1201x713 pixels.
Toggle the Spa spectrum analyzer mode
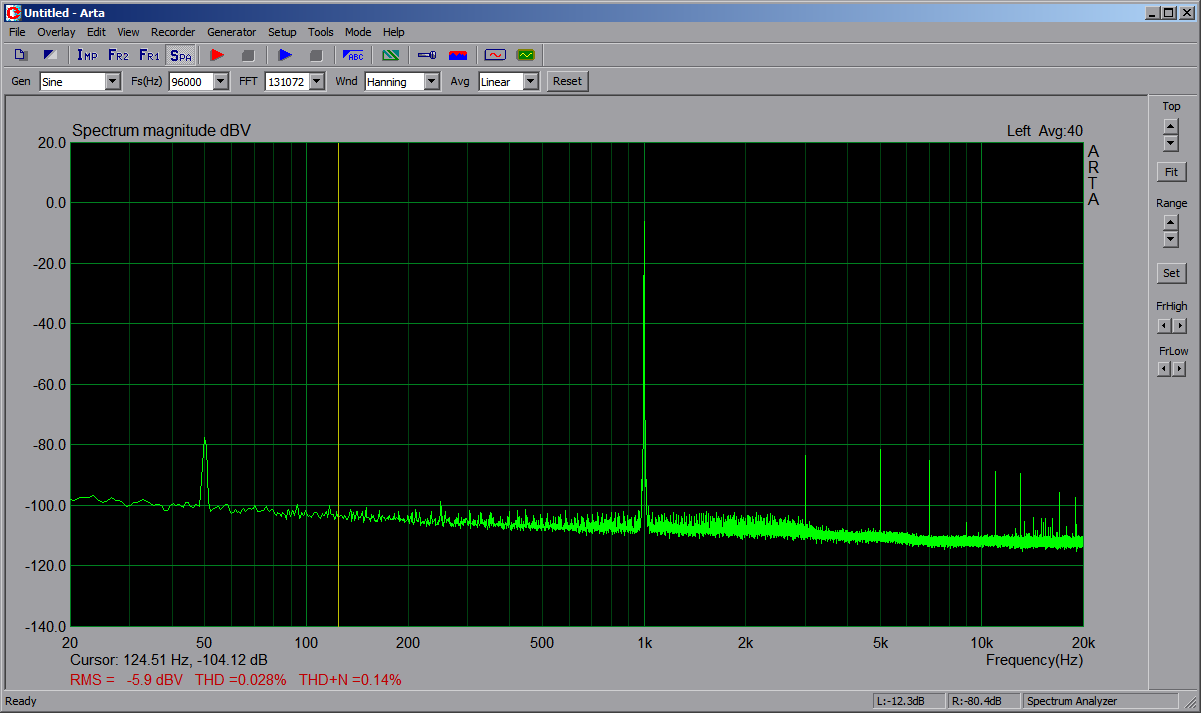point(180,55)
